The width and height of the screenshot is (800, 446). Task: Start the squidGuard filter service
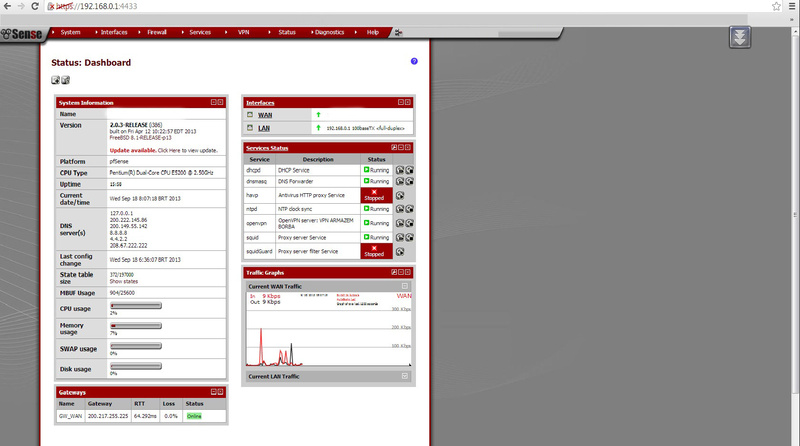(x=400, y=252)
